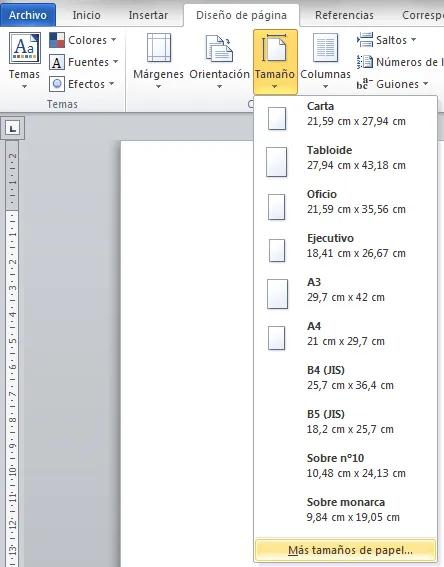444x567 pixels.
Task: Select the A4 paper size
Action: click(x=346, y=337)
